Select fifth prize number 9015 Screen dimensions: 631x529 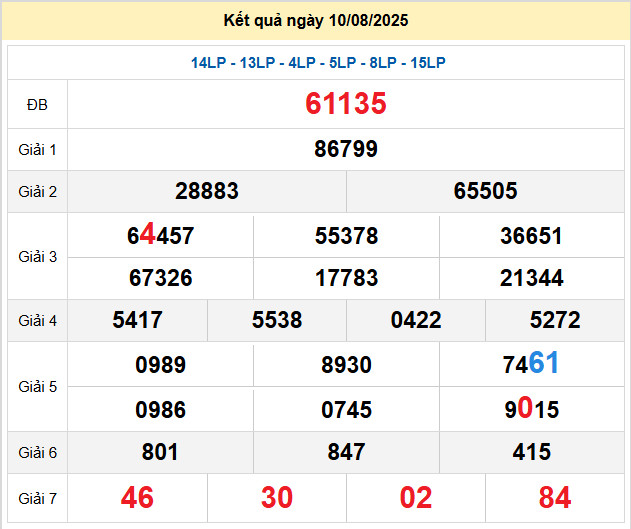[532, 409]
